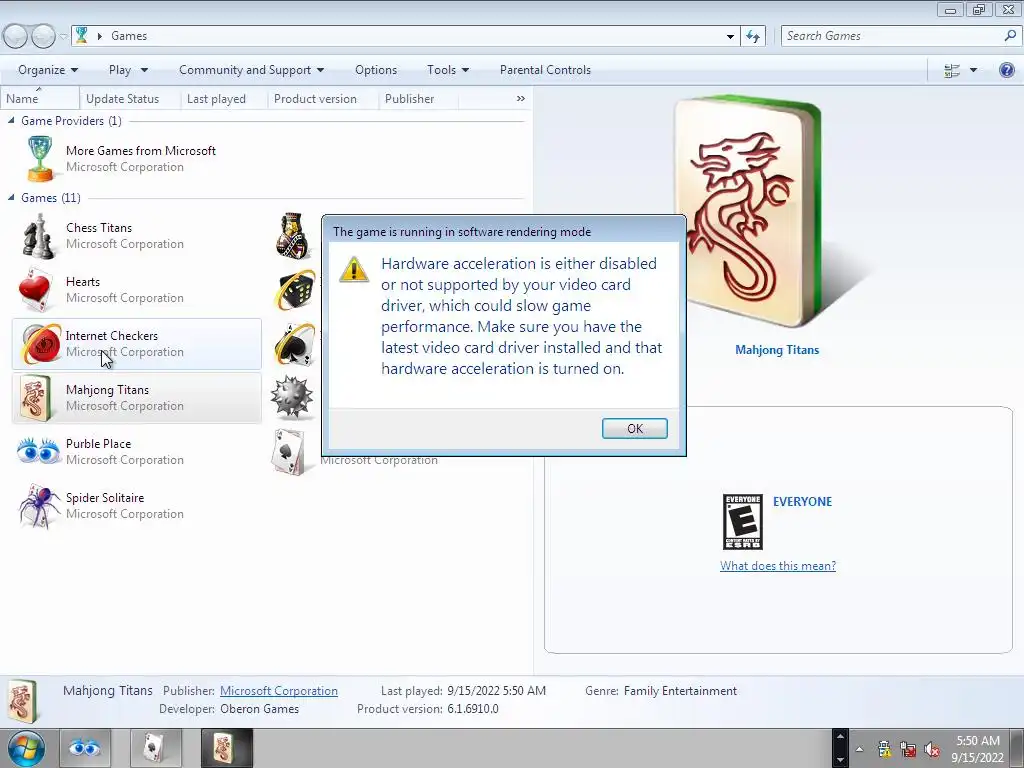Open 'What does this mean?' link
This screenshot has width=1024, height=768.
point(778,566)
